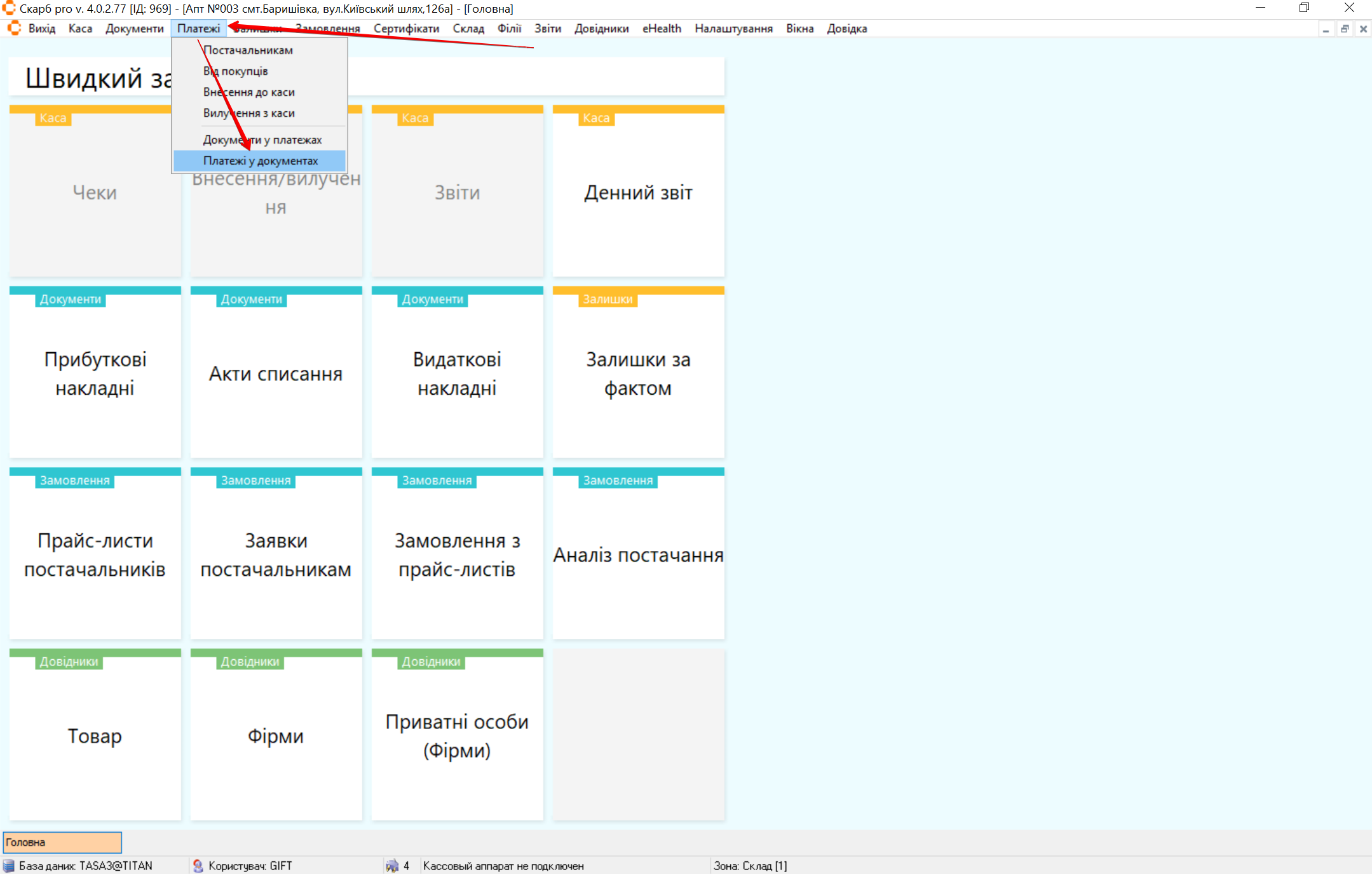
Task: Select Внесення до каси menu item
Action: click(x=248, y=92)
